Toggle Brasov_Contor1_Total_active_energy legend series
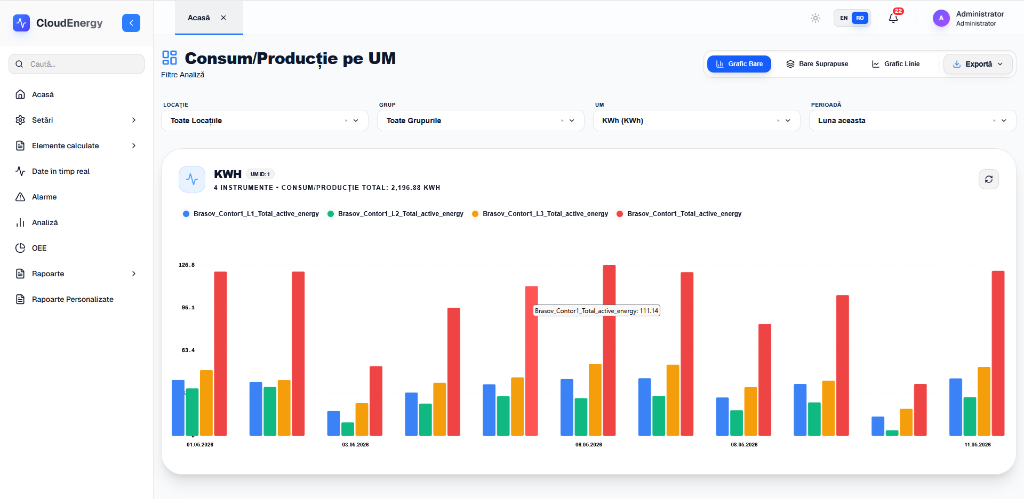 coord(679,214)
